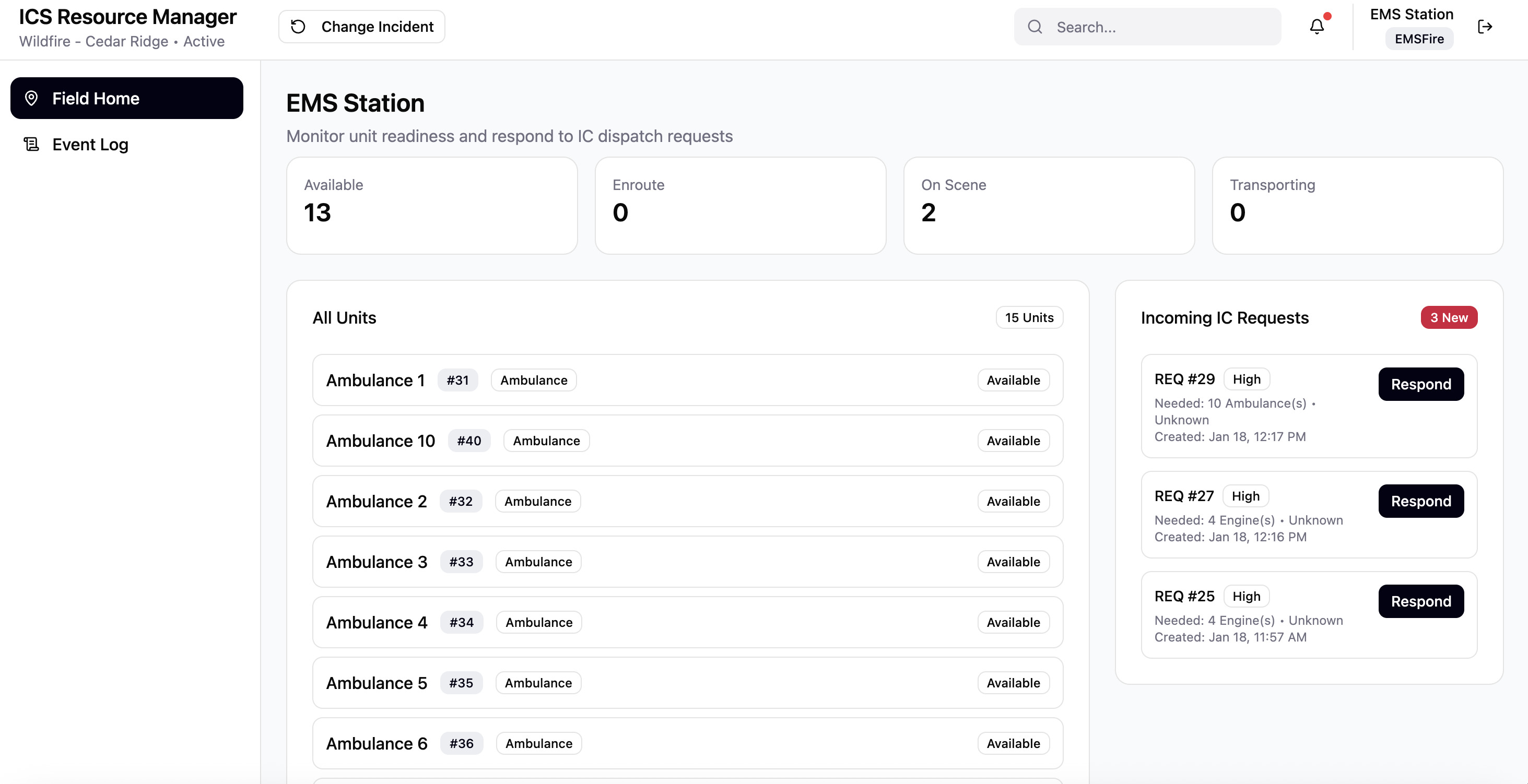
Task: Click the Field Home location pin icon
Action: pyautogui.click(x=31, y=99)
